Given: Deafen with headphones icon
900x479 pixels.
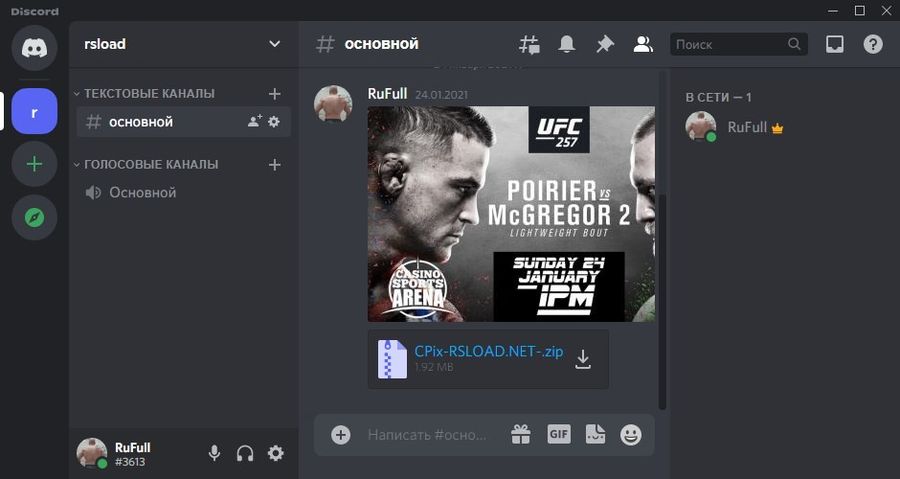Looking at the screenshot, I should [245, 454].
